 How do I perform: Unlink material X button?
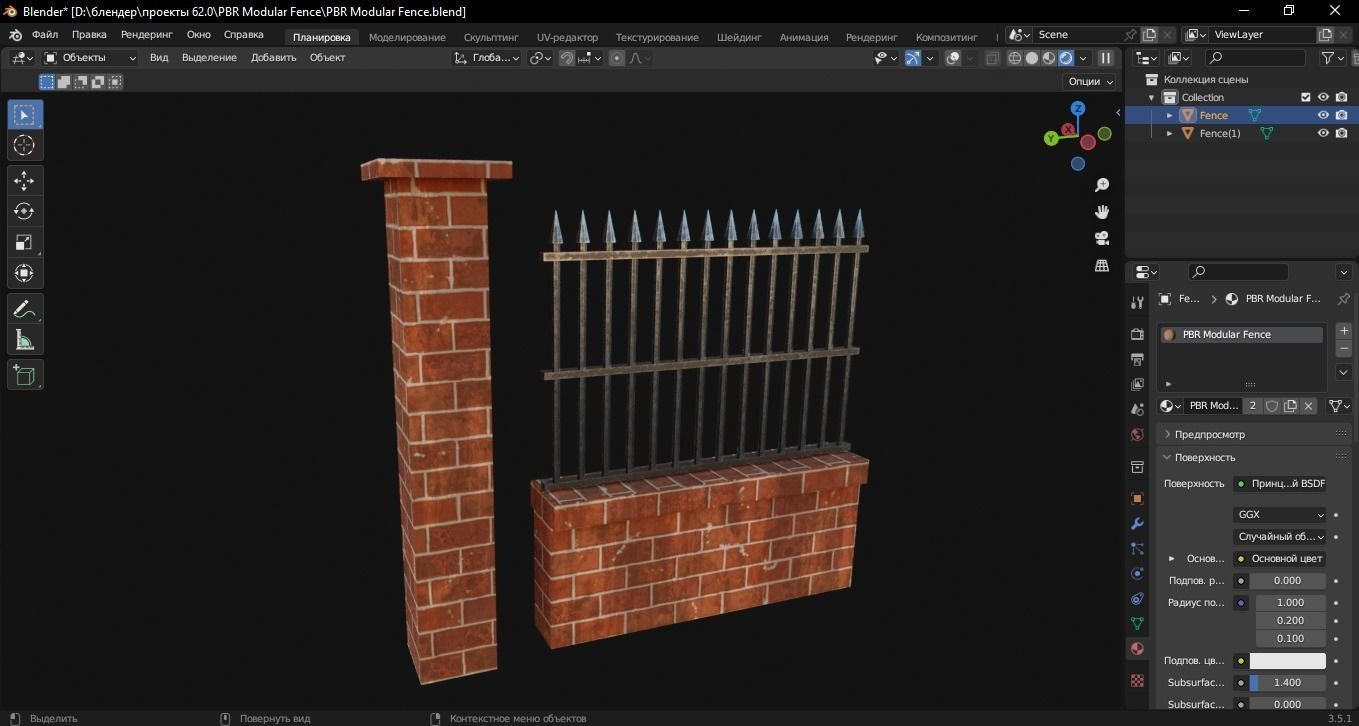(x=1308, y=406)
